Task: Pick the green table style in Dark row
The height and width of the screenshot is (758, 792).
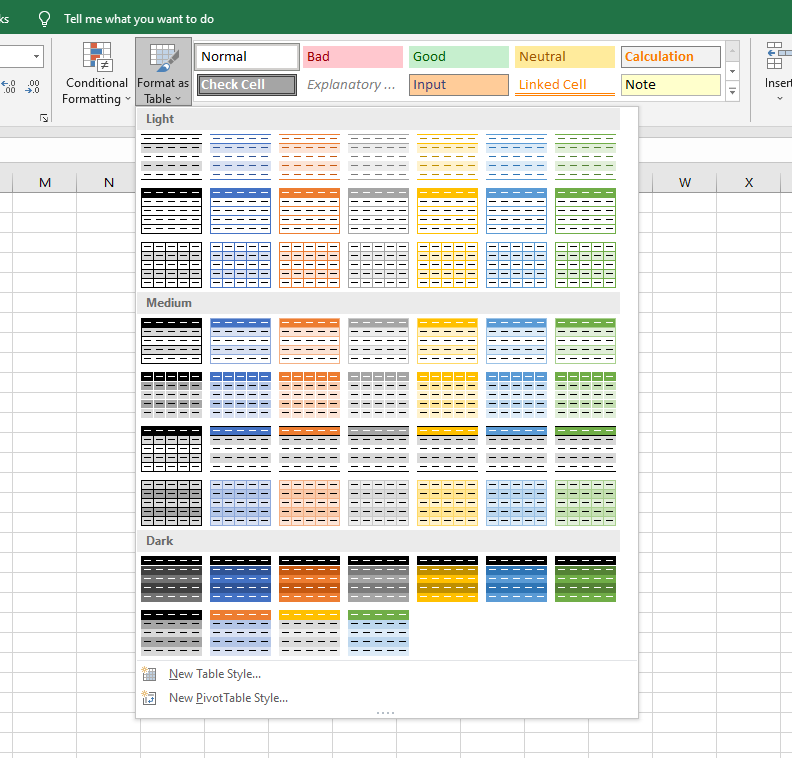Action: pyautogui.click(x=585, y=578)
